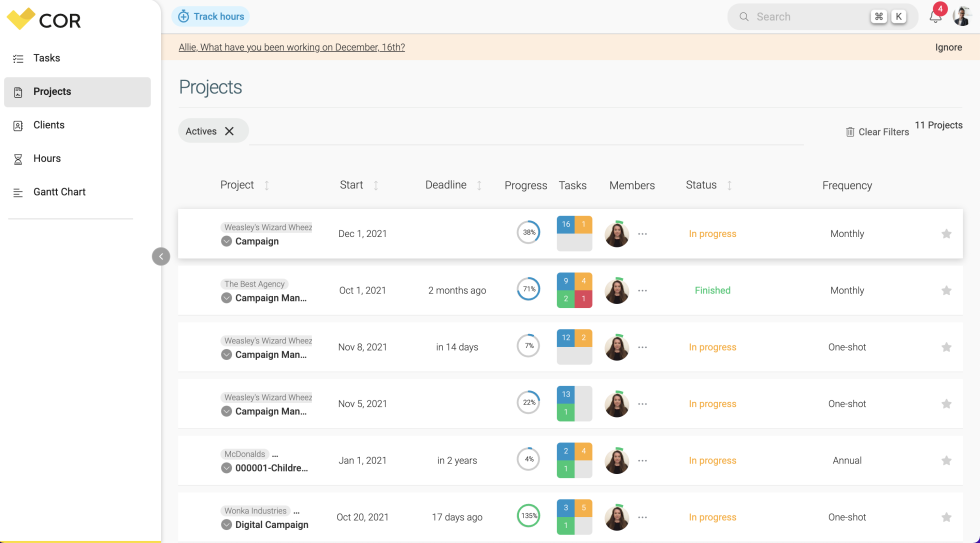This screenshot has width=980, height=543.
Task: Expand the Weasley's Campaign project chevron
Action: click(x=226, y=242)
